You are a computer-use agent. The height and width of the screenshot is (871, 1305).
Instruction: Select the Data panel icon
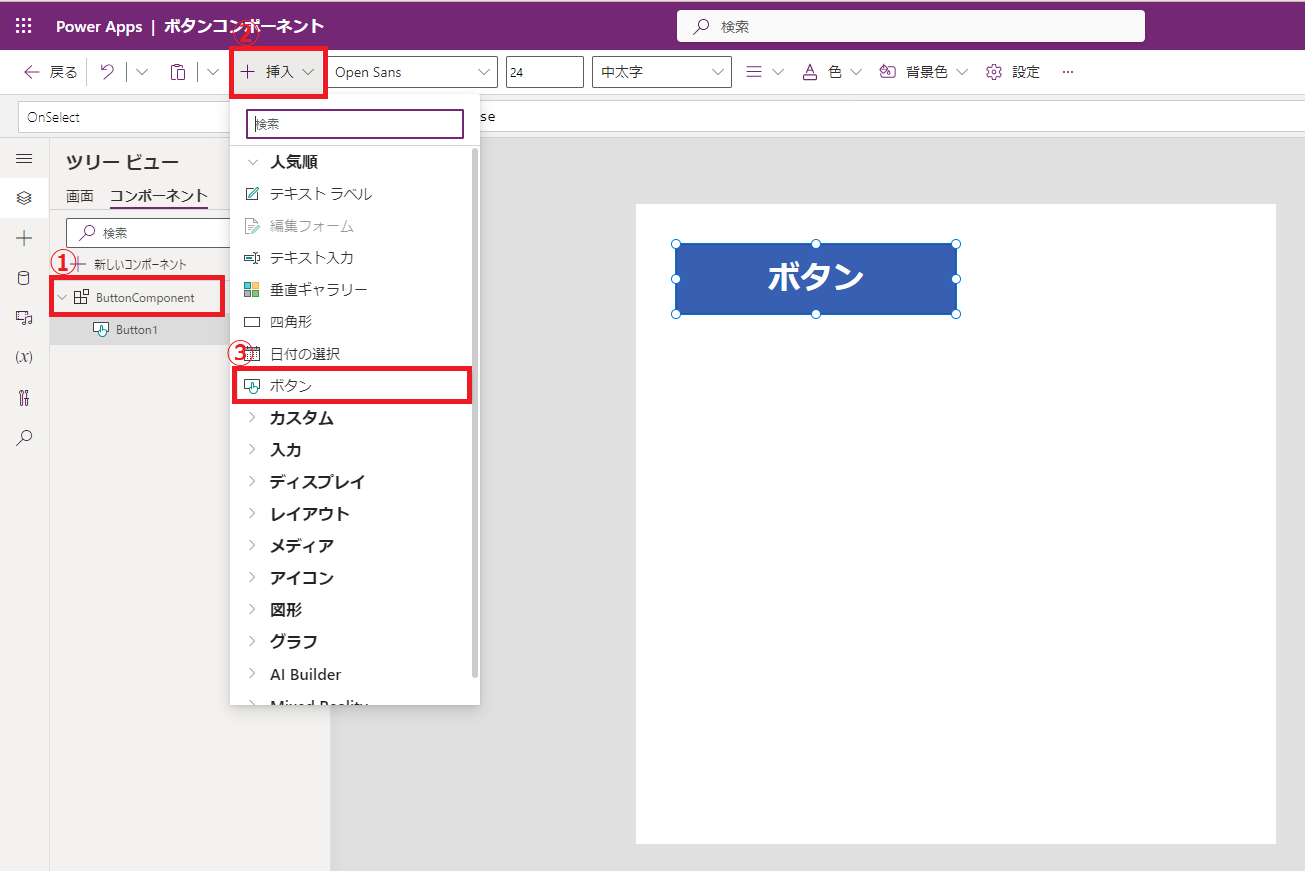click(x=23, y=277)
